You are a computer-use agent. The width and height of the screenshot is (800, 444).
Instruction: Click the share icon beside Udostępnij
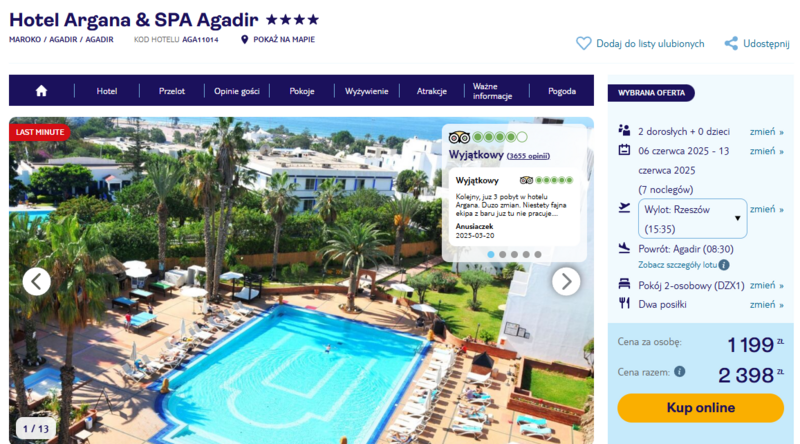[x=731, y=43]
